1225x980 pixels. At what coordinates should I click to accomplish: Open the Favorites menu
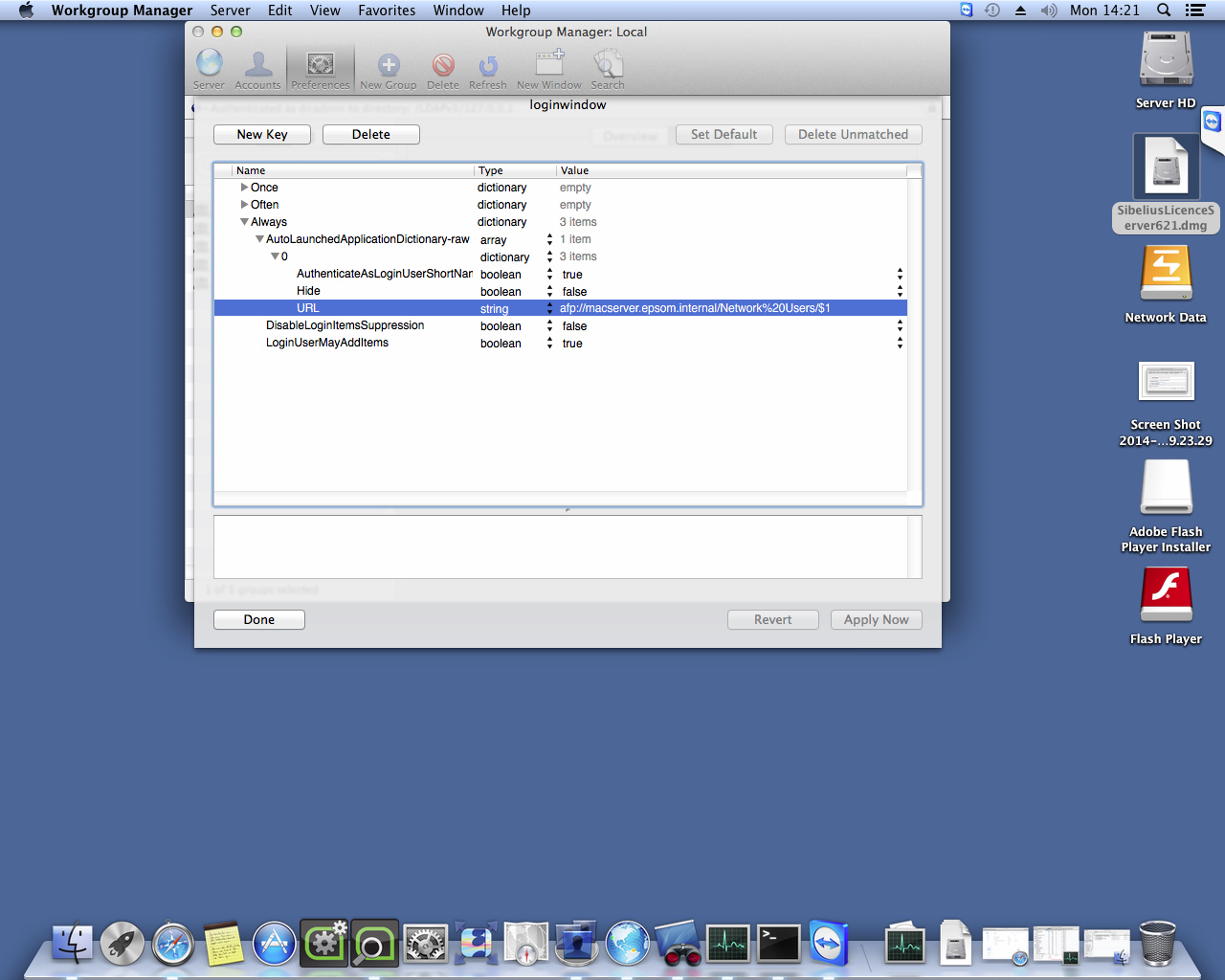(x=387, y=11)
